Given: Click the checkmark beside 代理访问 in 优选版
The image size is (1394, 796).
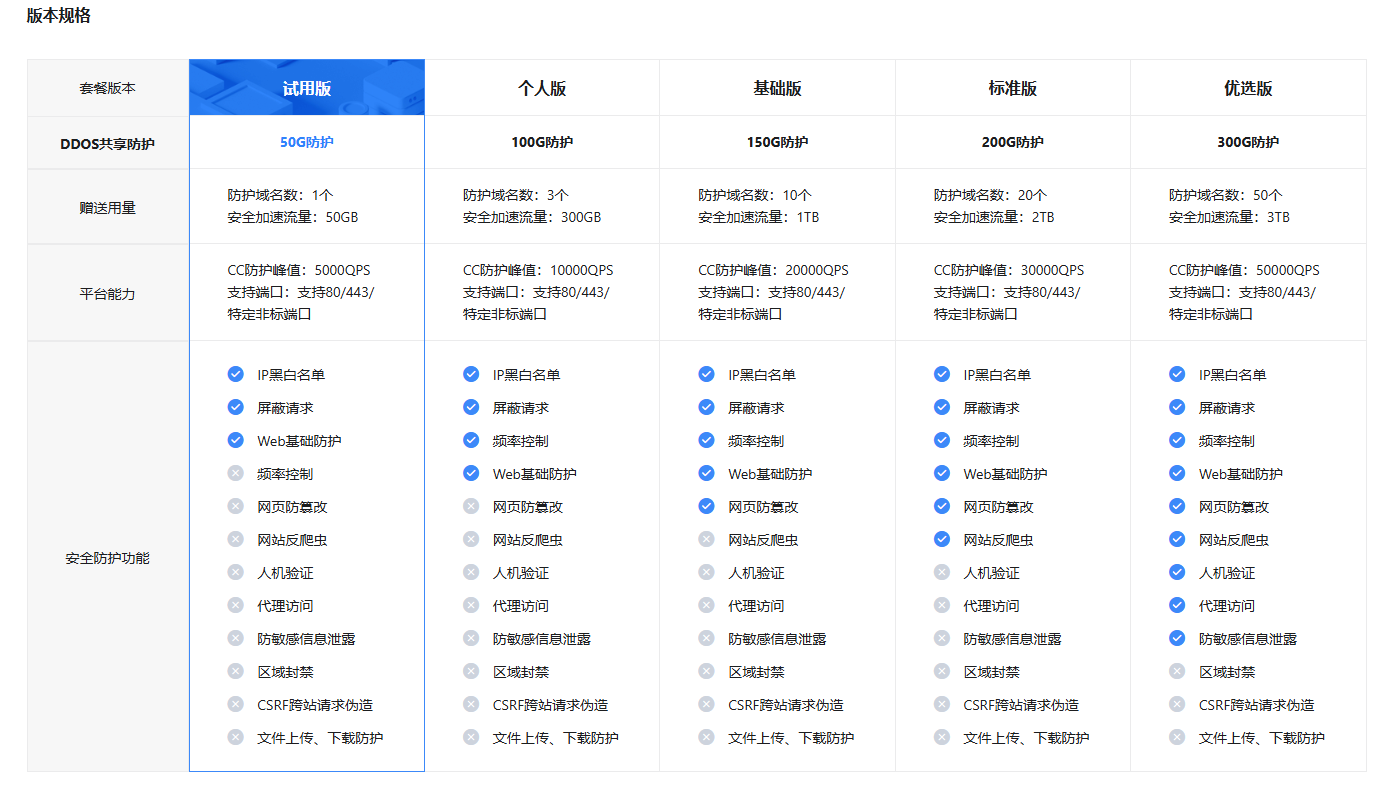Looking at the screenshot, I should point(1177,605).
